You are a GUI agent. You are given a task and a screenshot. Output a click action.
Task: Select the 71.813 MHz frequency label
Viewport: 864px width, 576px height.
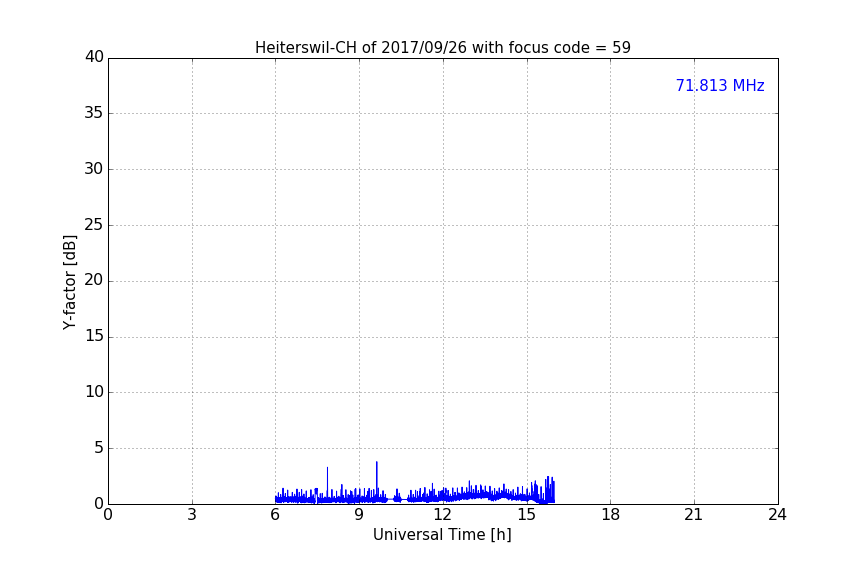tap(720, 85)
